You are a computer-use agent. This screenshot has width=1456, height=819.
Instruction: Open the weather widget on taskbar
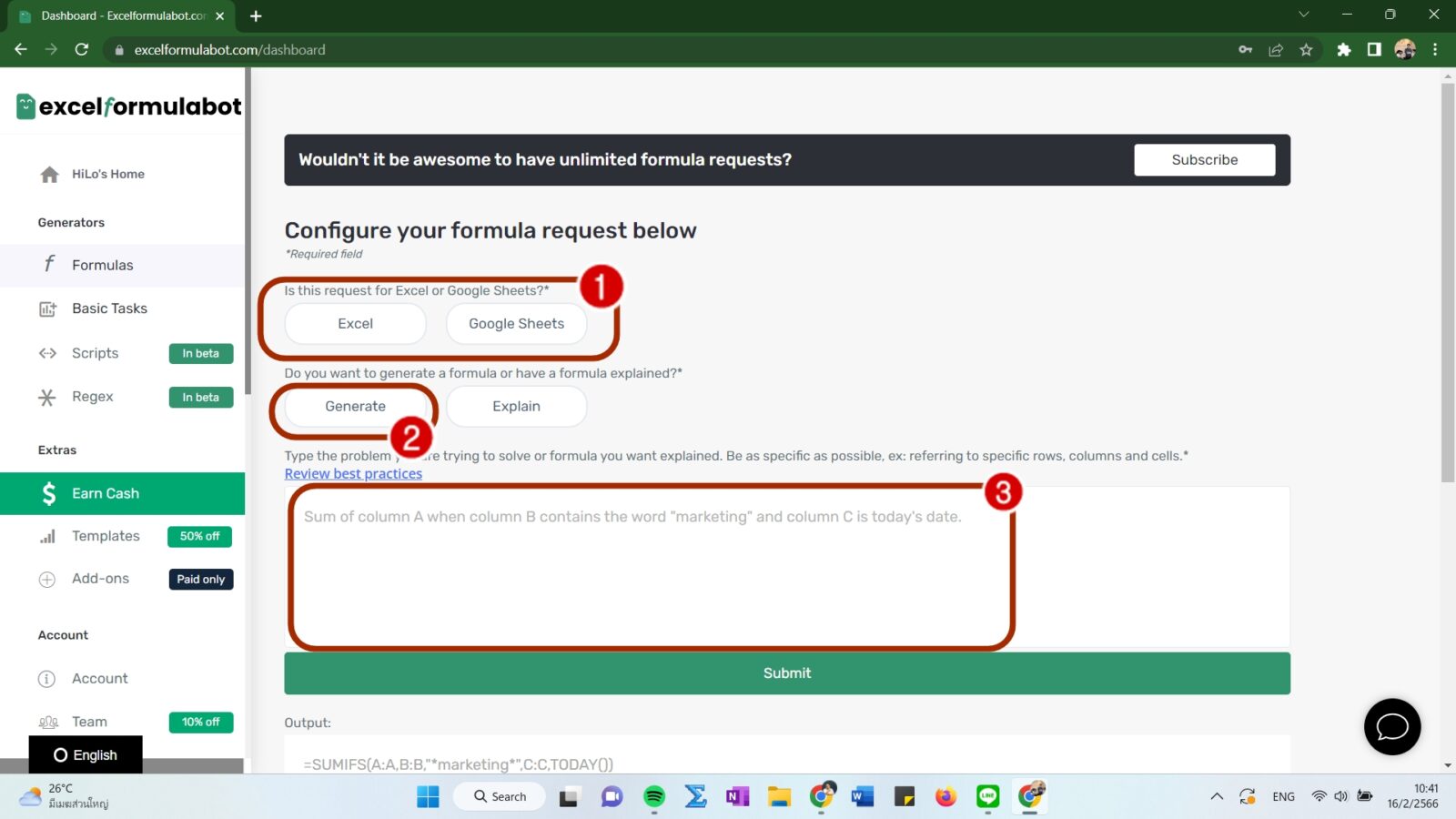64,796
